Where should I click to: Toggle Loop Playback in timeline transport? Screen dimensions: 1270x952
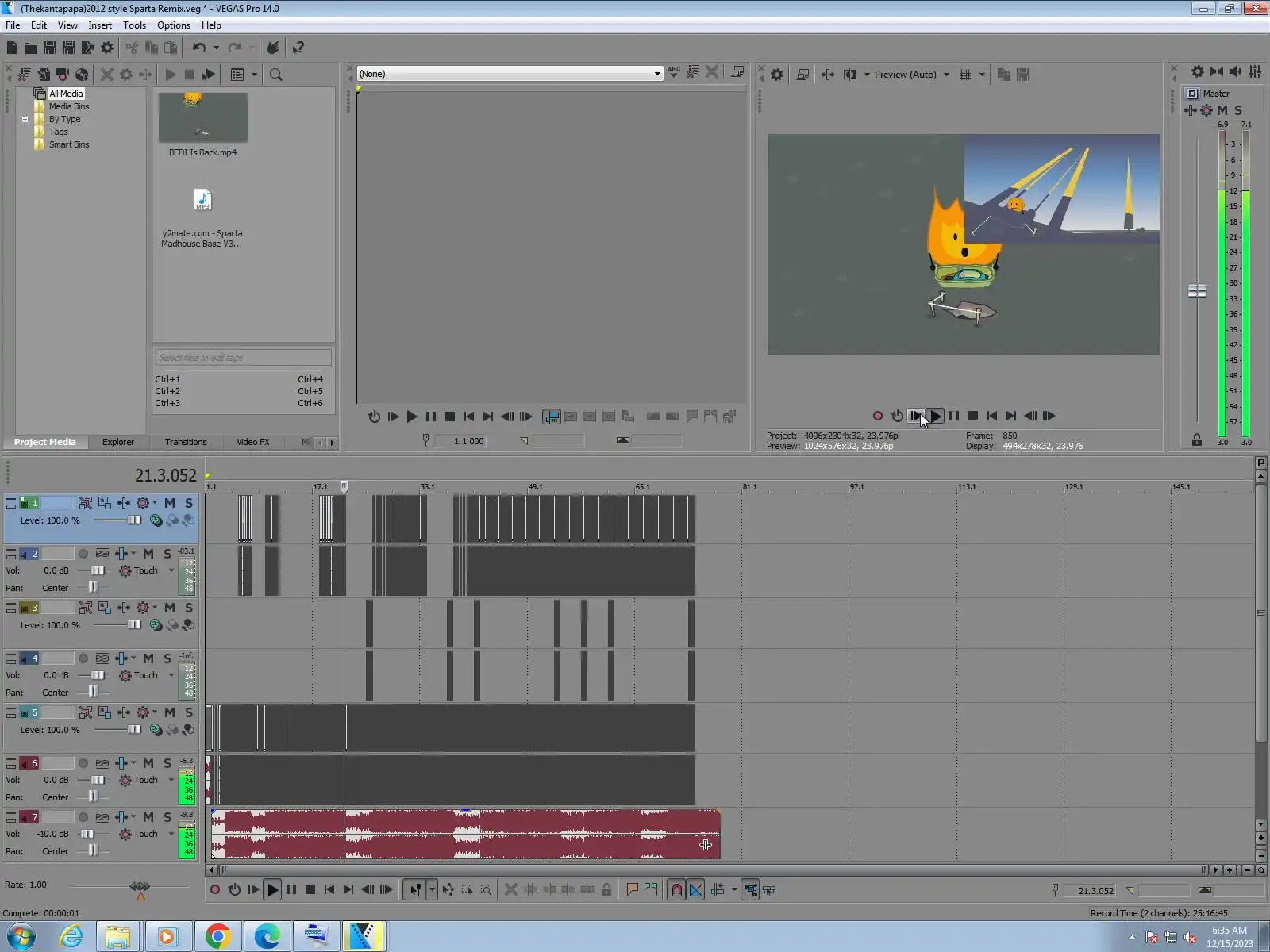pyautogui.click(x=234, y=890)
